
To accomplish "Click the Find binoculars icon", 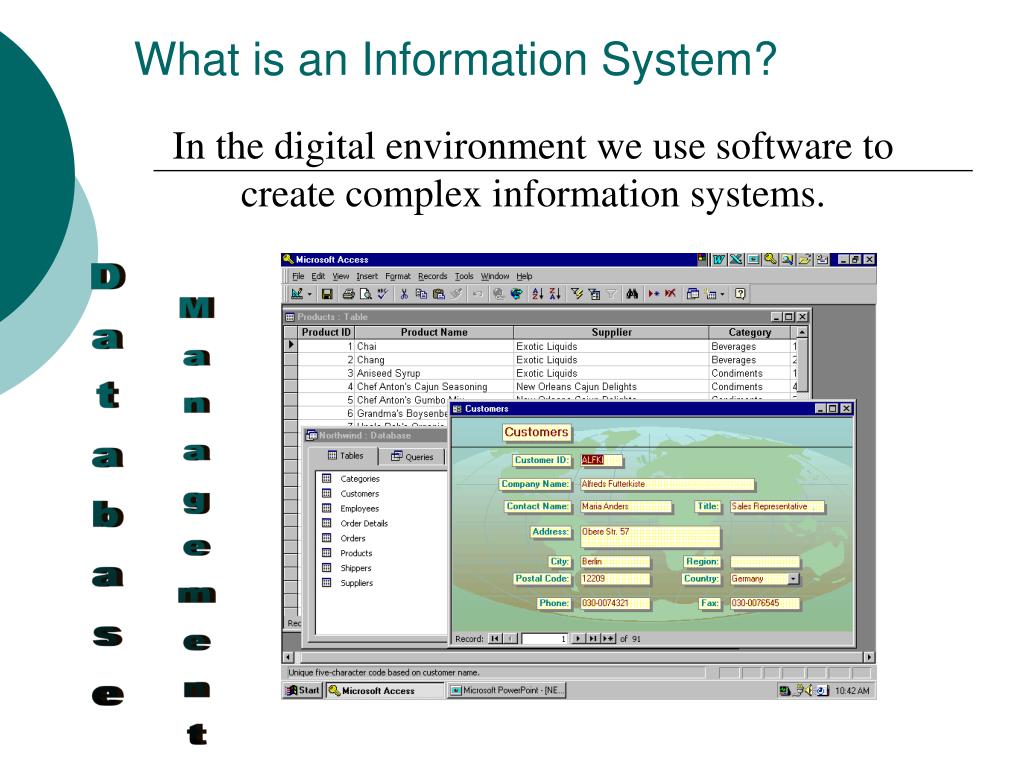I will tap(632, 294).
